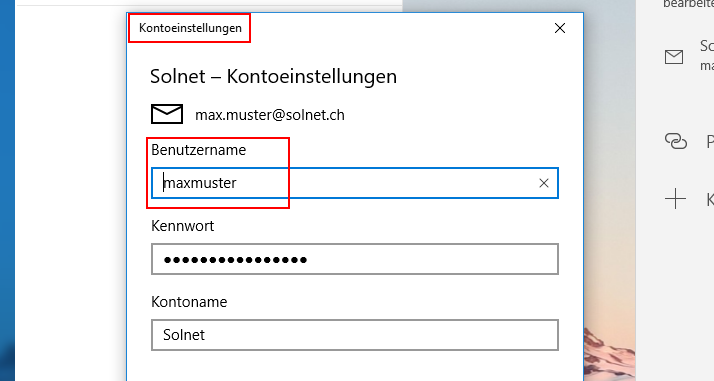The width and height of the screenshot is (714, 381).
Task: Click the partially visible bearbeiten text
Action: pyautogui.click(x=688, y=4)
